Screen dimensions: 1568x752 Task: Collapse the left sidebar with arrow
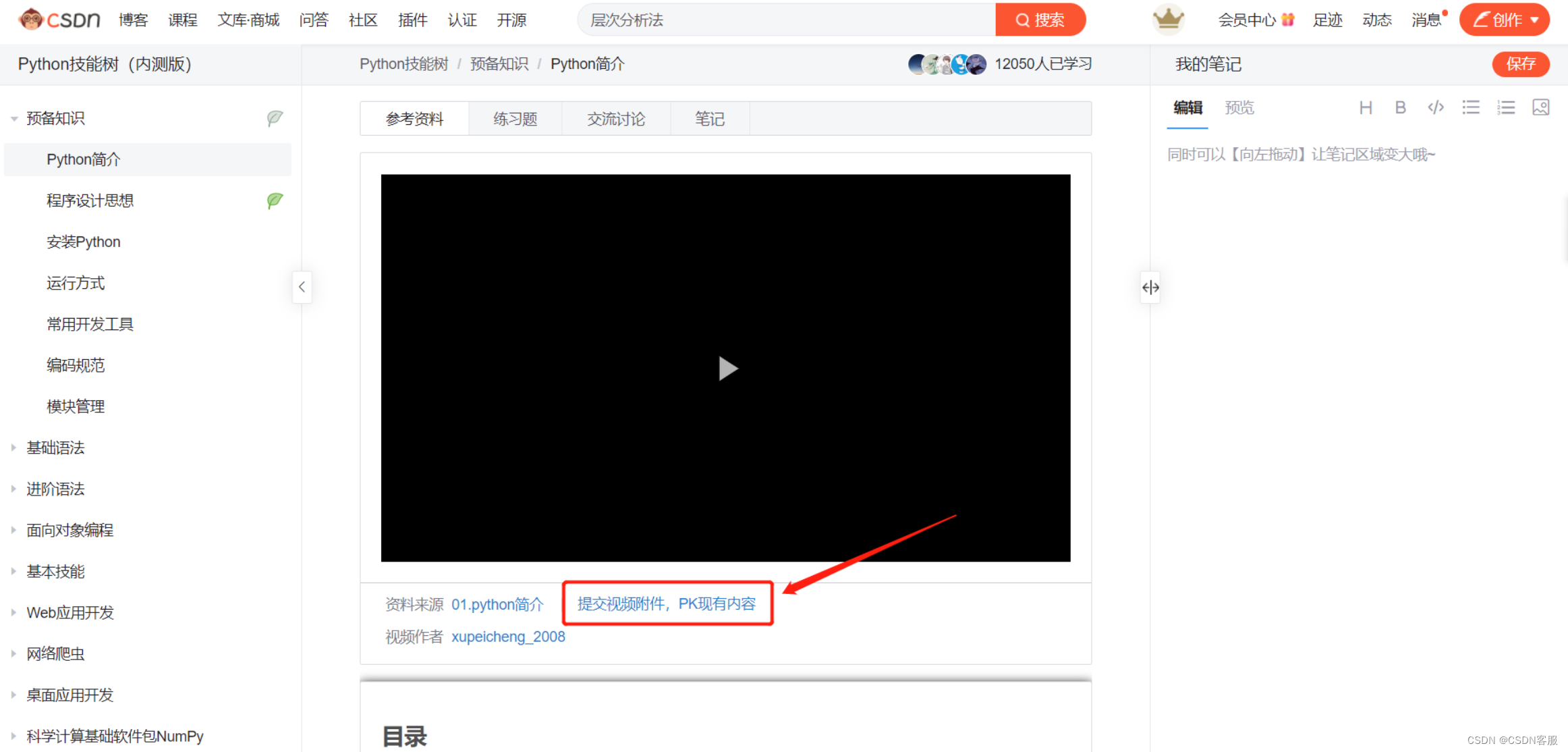tap(302, 287)
